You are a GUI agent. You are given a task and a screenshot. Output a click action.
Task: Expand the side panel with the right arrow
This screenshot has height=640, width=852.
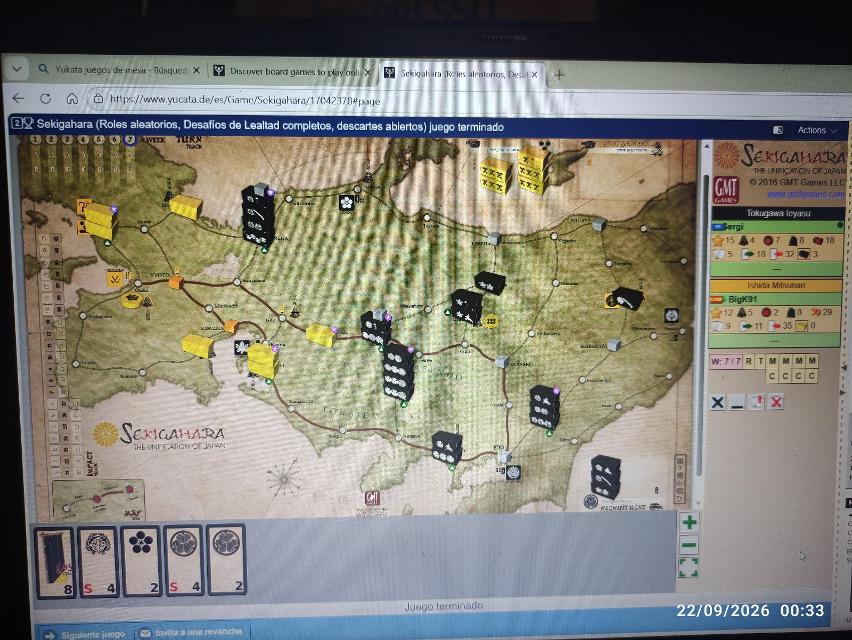844,392
